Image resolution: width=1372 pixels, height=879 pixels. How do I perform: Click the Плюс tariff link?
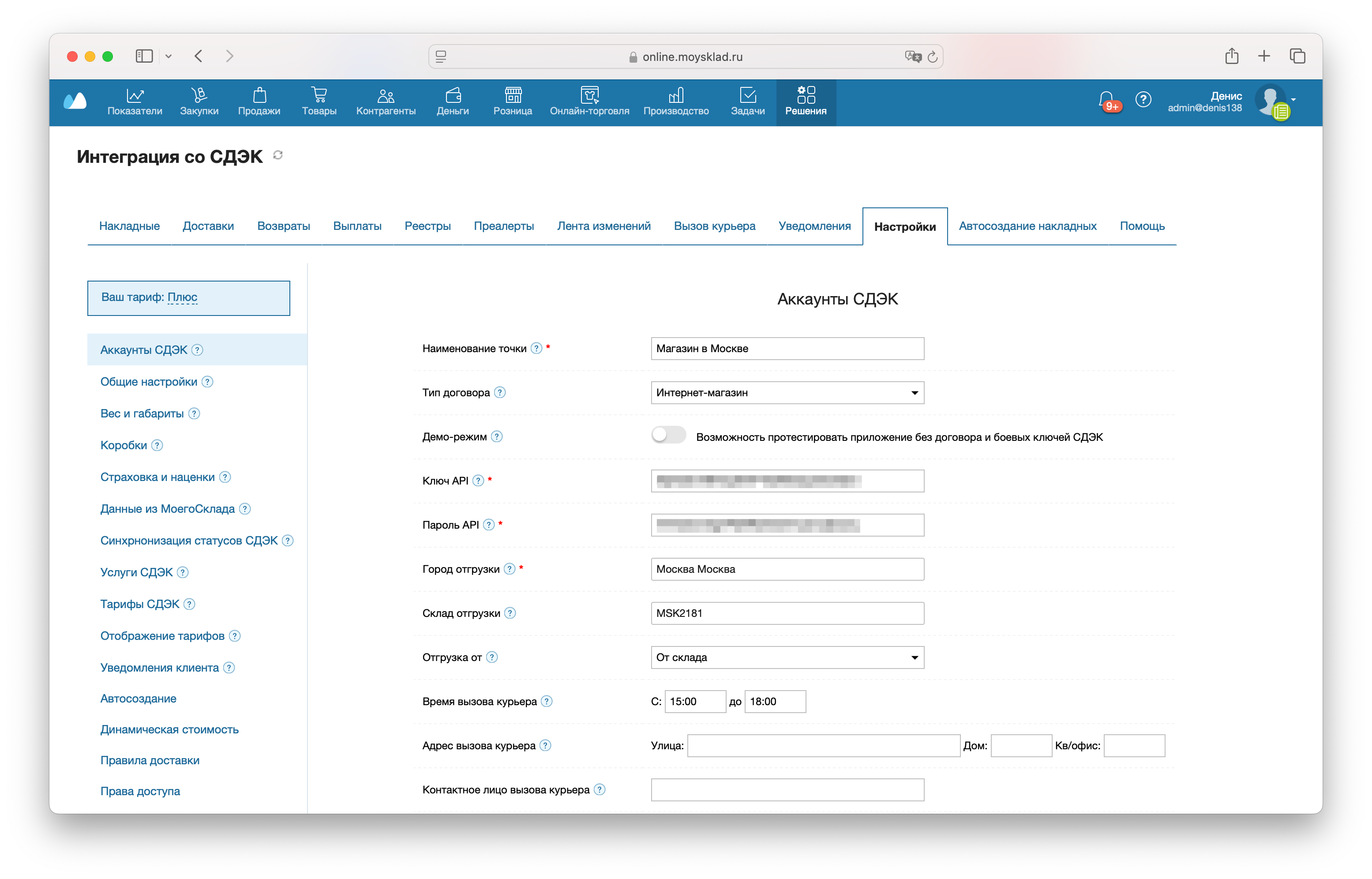pyautogui.click(x=182, y=297)
